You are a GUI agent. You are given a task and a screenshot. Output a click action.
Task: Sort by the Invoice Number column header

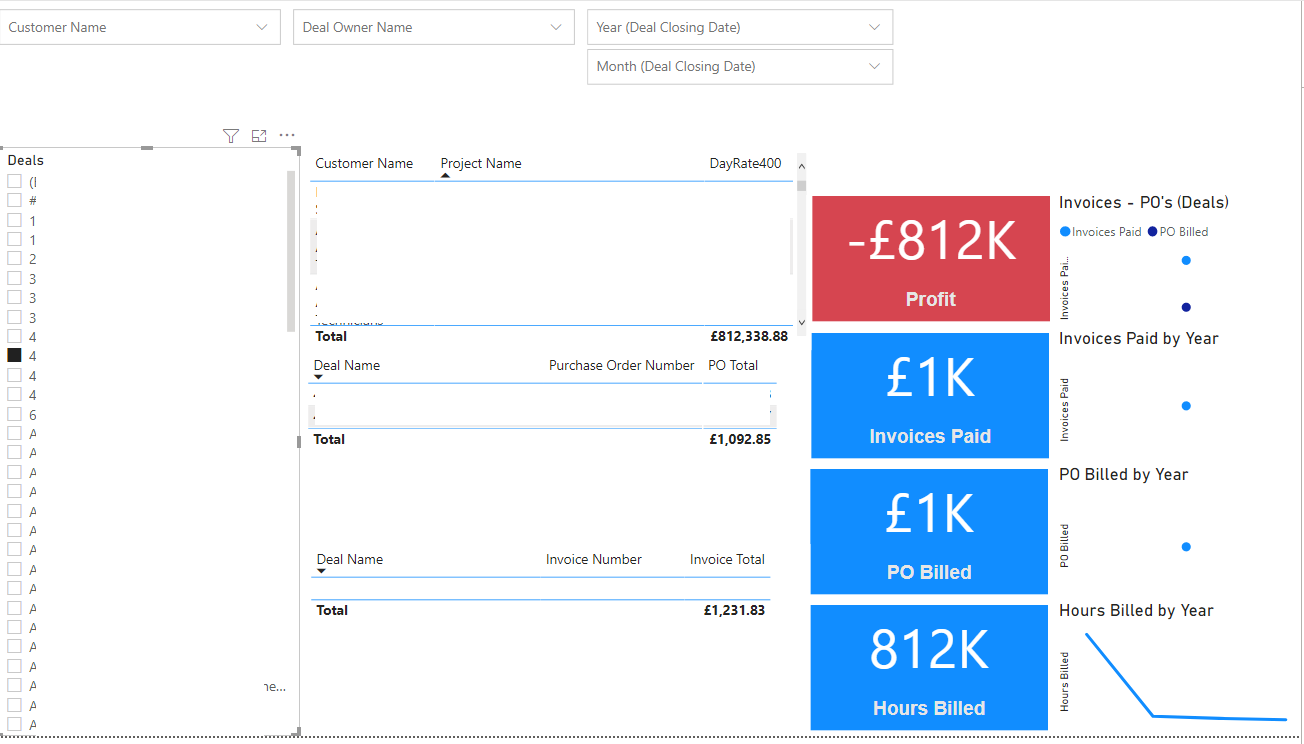coord(594,559)
